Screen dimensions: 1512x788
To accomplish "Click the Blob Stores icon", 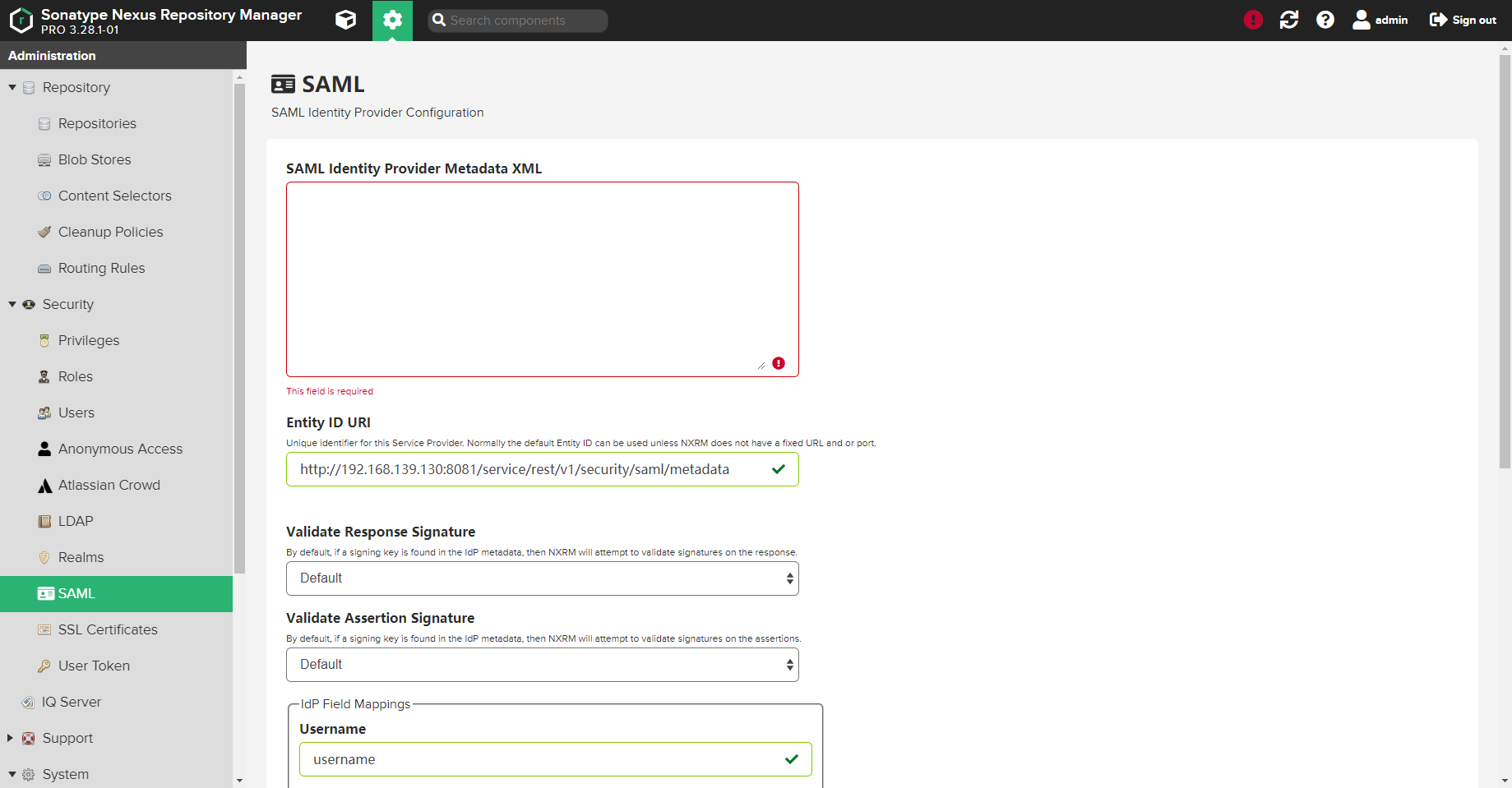I will tap(44, 159).
